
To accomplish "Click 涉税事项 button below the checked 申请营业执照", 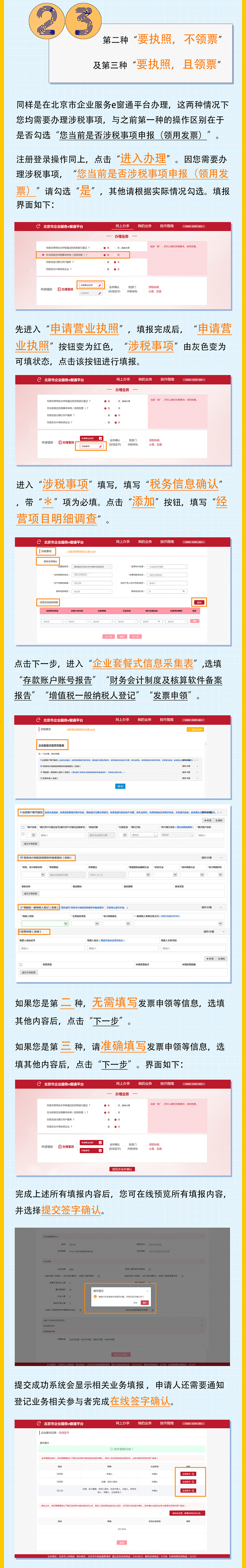I will pos(91,446).
